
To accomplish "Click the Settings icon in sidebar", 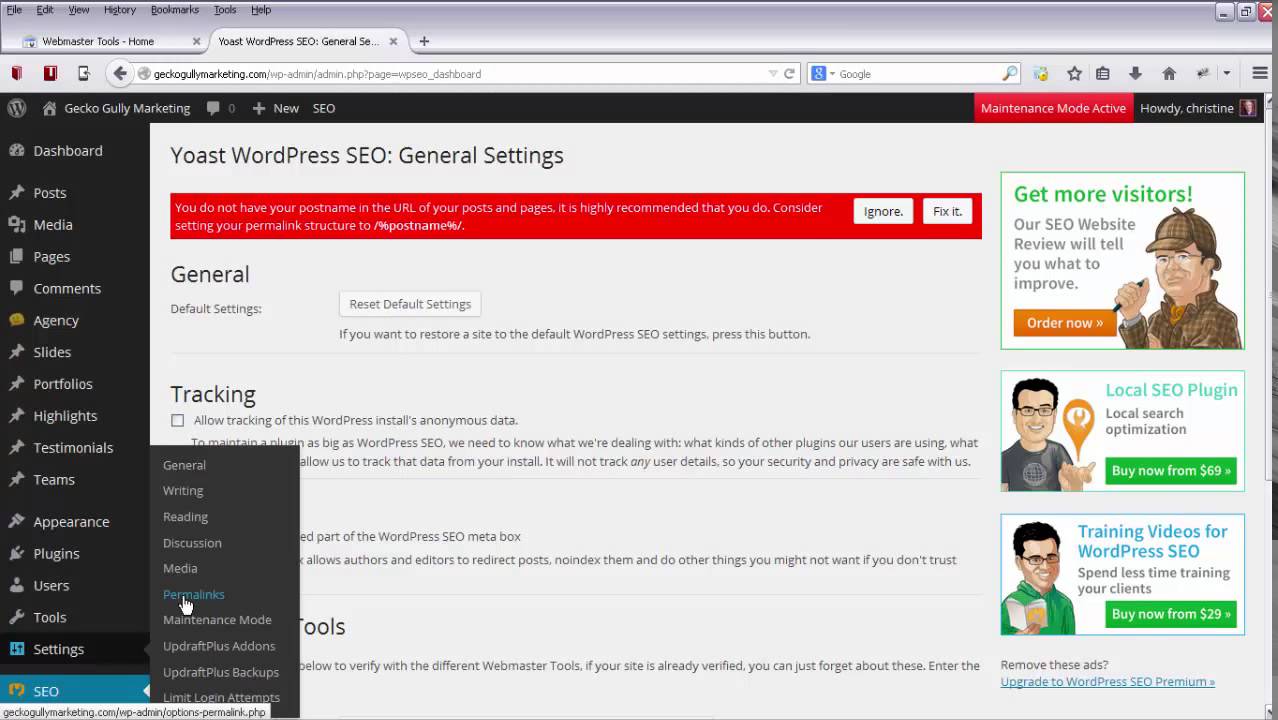I will [x=16, y=649].
